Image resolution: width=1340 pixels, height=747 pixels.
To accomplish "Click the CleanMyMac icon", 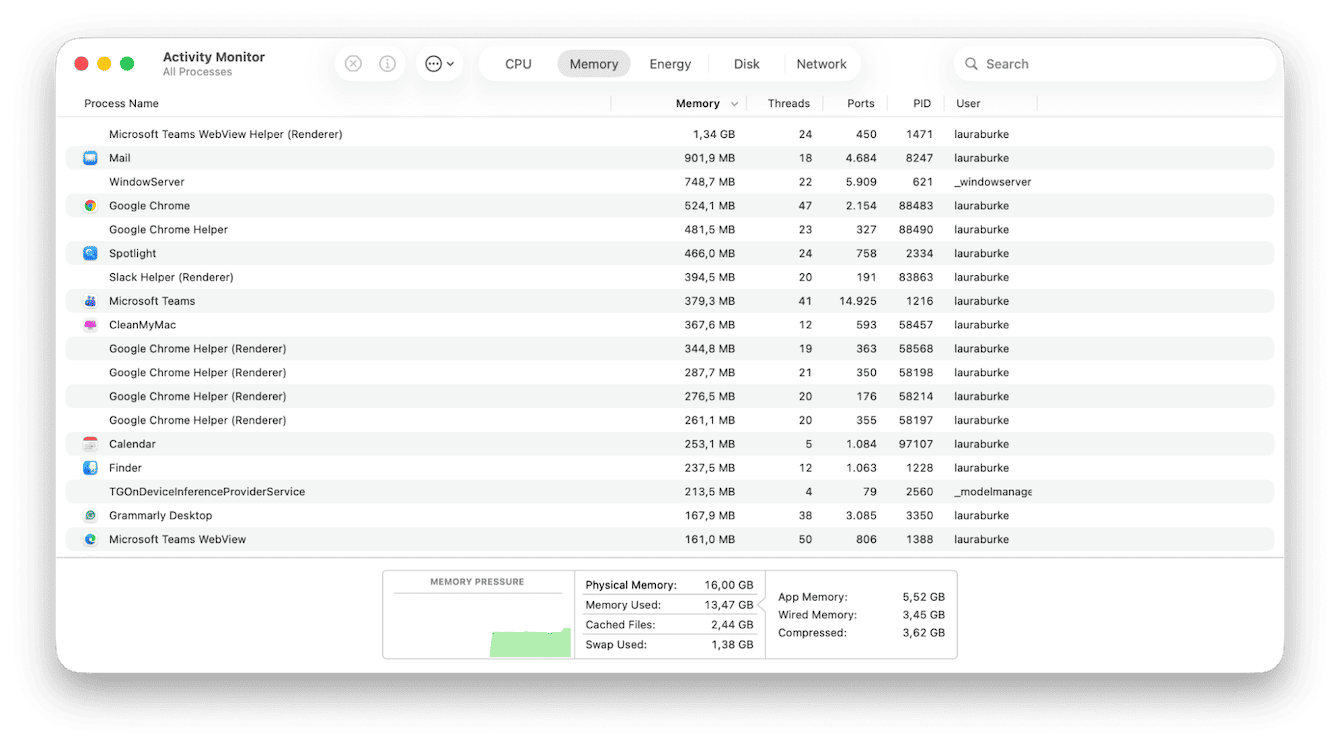I will [x=90, y=324].
